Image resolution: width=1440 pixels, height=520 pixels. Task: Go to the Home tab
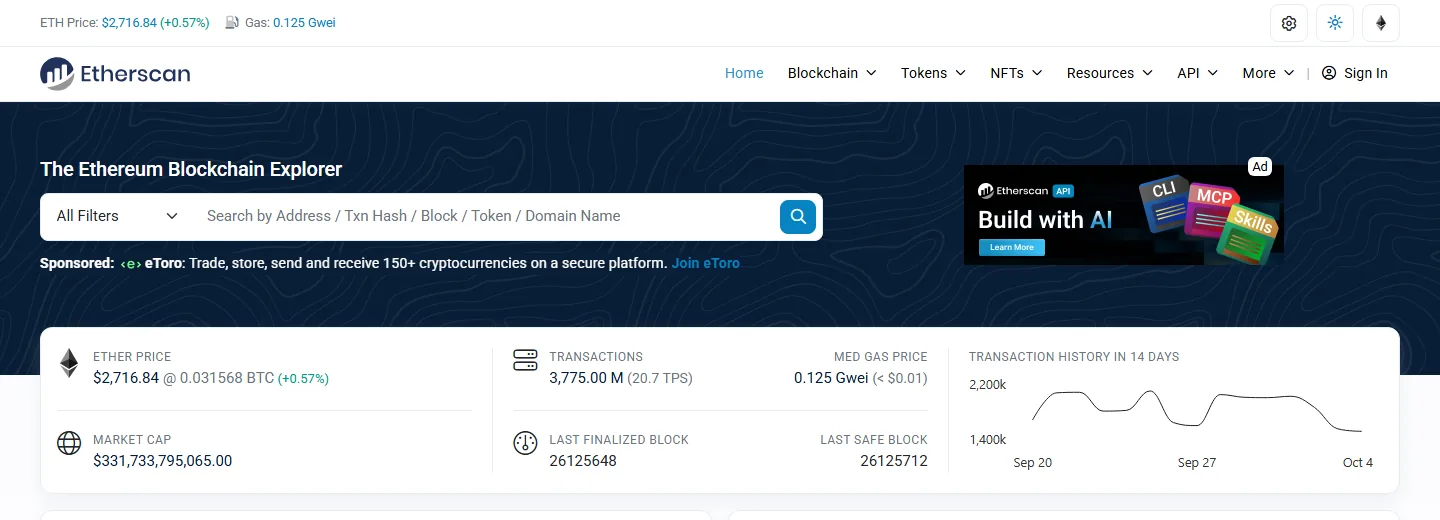click(744, 73)
